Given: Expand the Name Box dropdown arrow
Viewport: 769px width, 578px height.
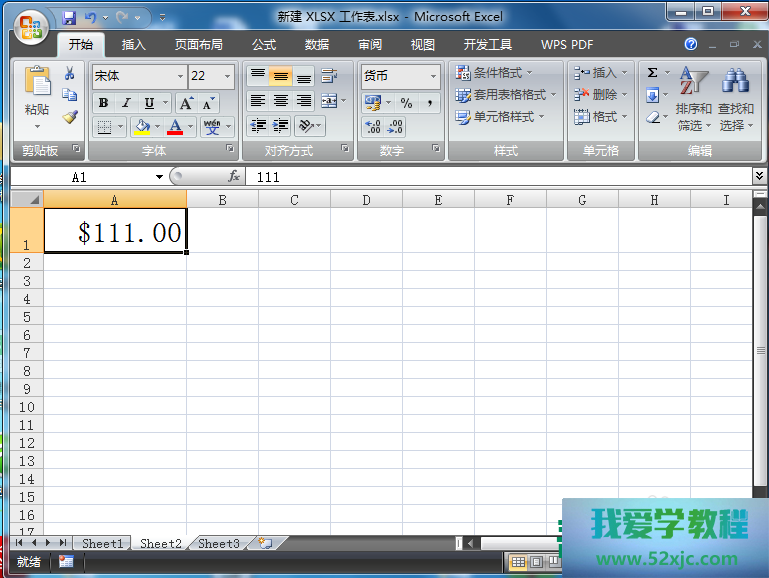Looking at the screenshot, I should point(159,177).
